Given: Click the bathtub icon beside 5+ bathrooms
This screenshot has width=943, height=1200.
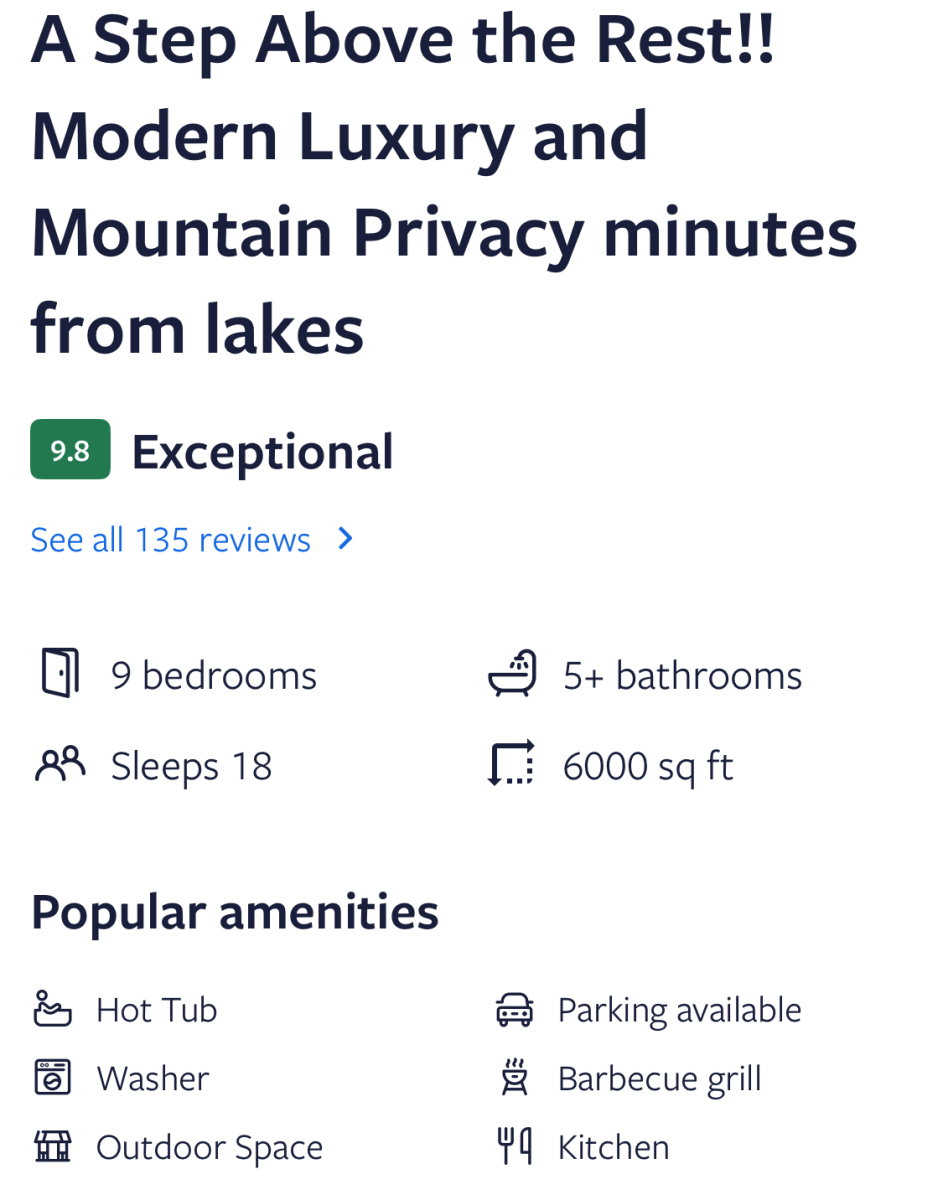Looking at the screenshot, I should [513, 673].
